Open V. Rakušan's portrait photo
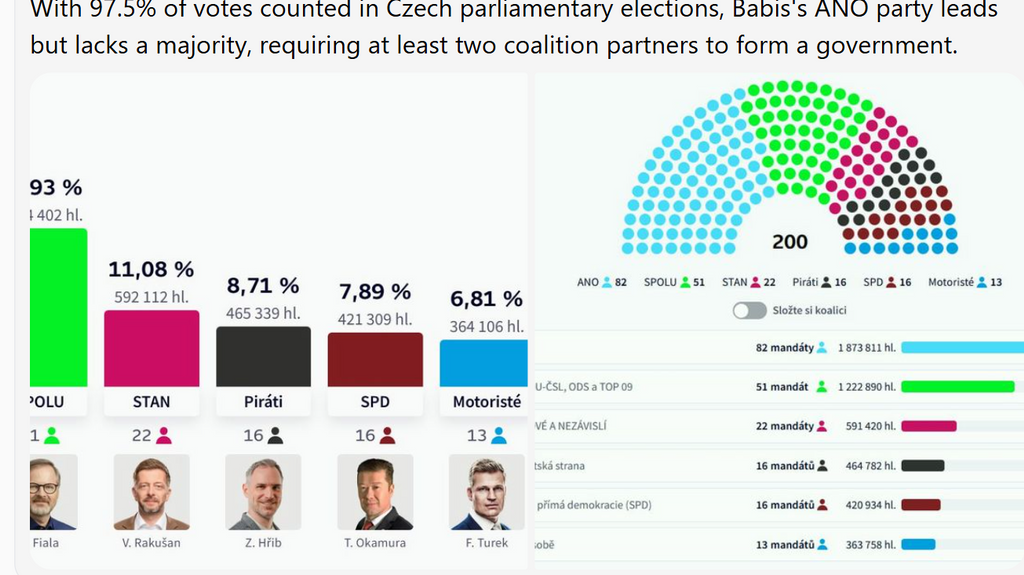1024x575 pixels. [x=152, y=492]
